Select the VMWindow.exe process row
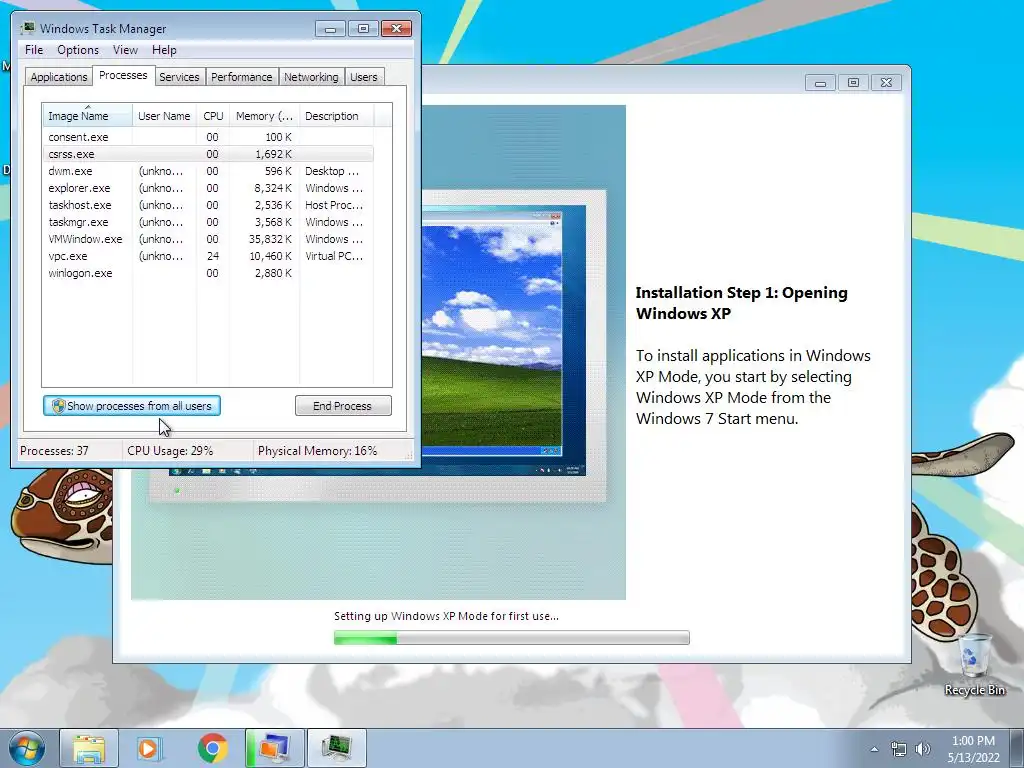This screenshot has width=1024, height=768. coord(208,239)
